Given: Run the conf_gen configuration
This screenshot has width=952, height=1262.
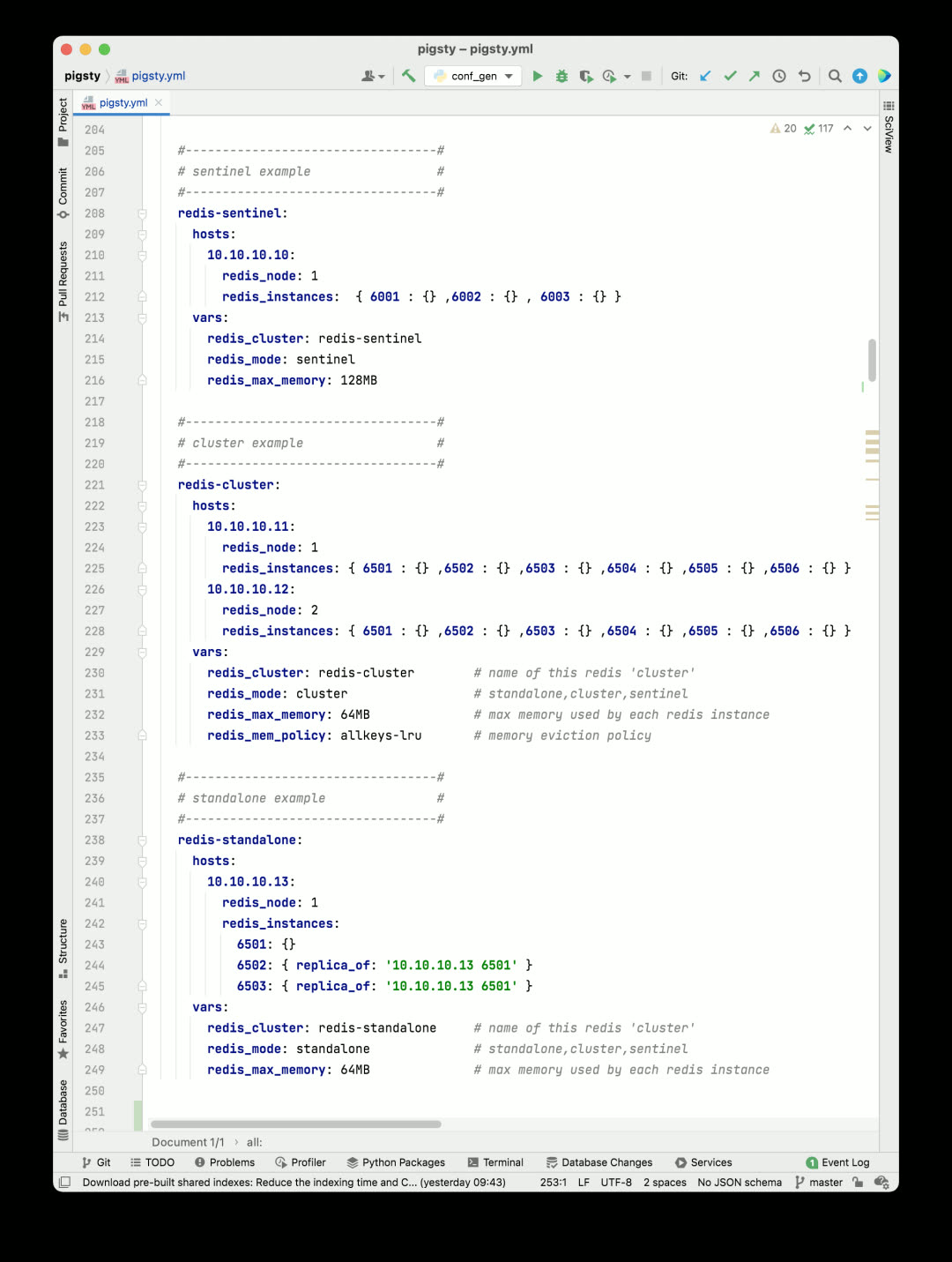Looking at the screenshot, I should click(538, 76).
